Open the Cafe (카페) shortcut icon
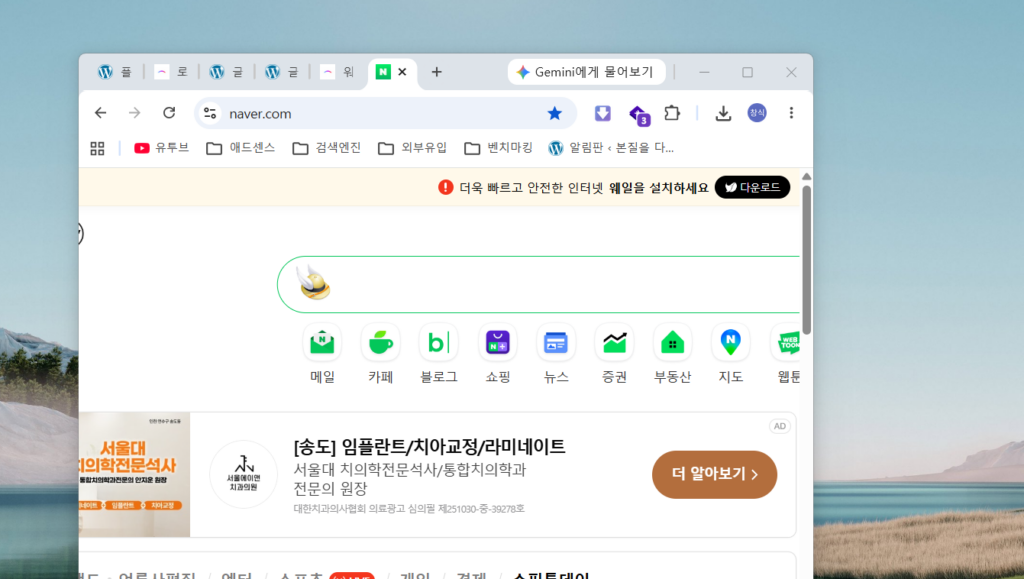Viewport: 1024px width, 579px height. 380,343
